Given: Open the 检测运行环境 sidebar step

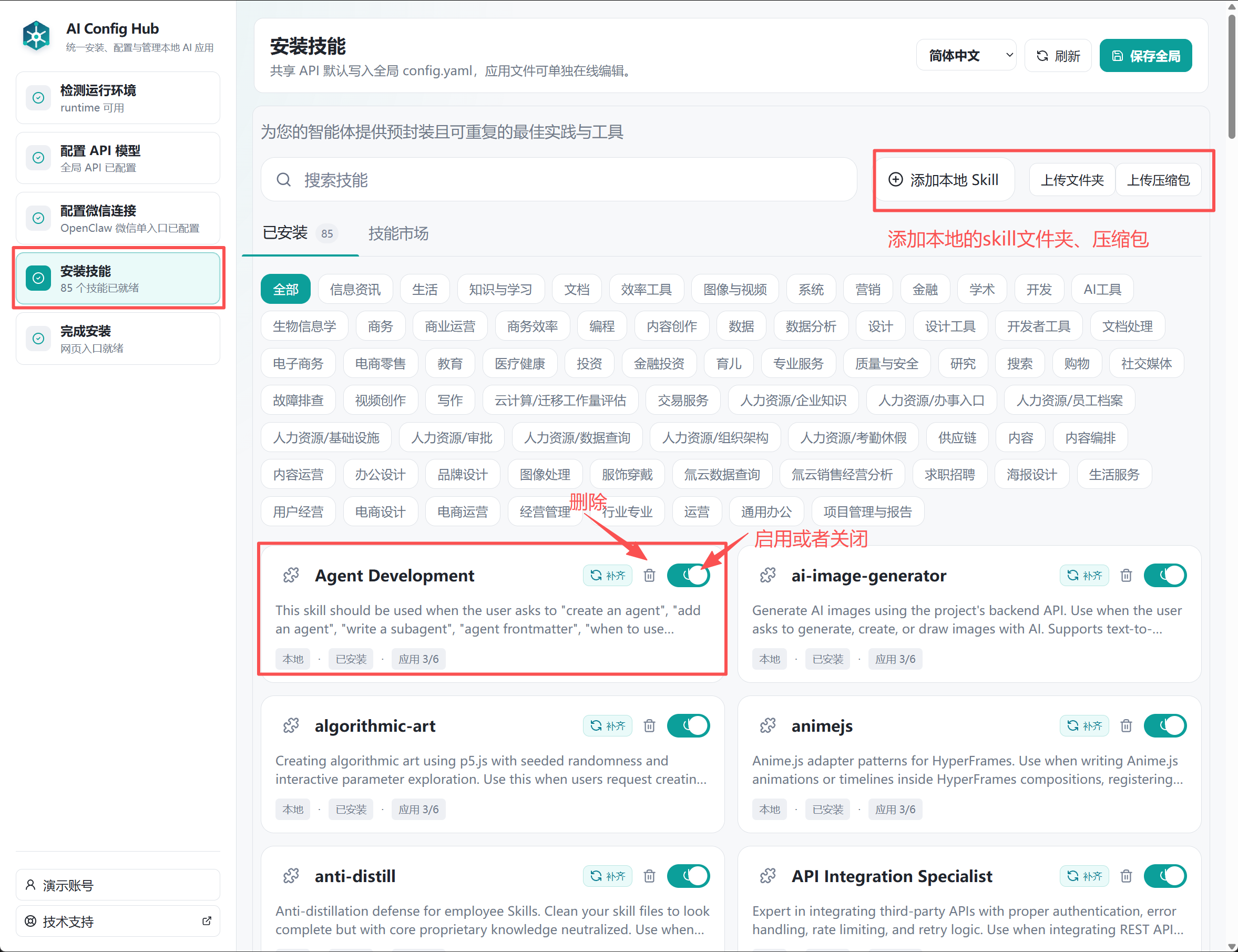Looking at the screenshot, I should tap(118, 98).
